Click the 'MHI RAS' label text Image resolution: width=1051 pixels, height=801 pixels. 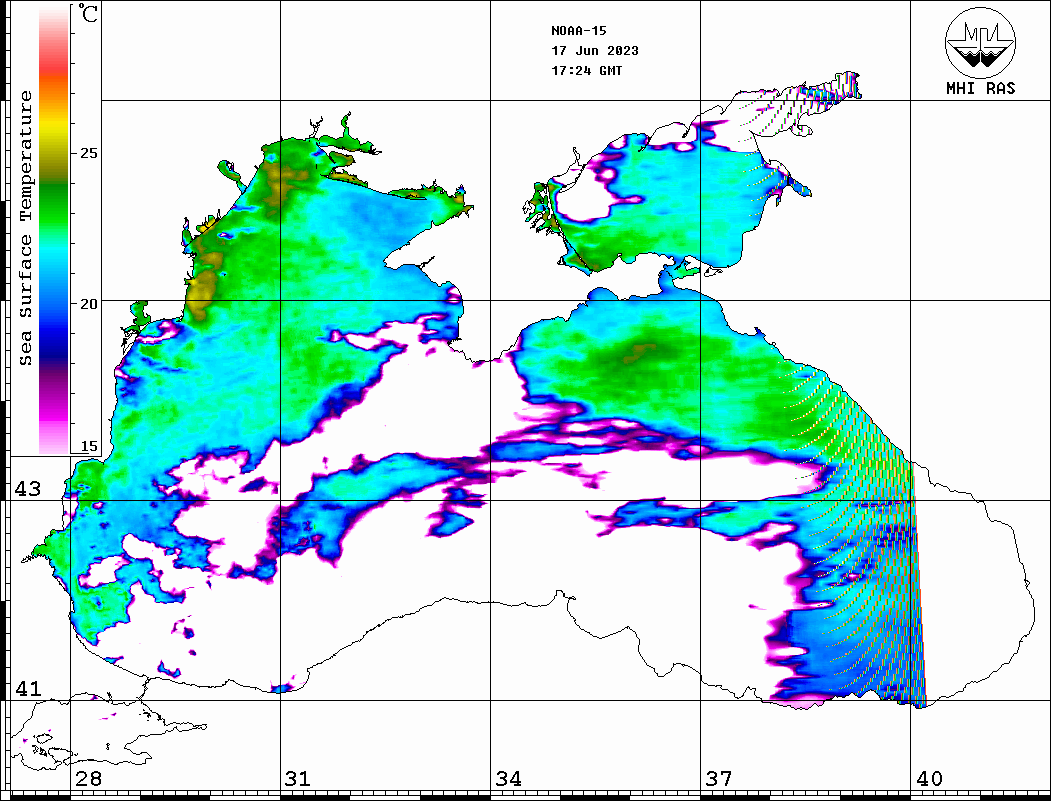click(x=980, y=88)
